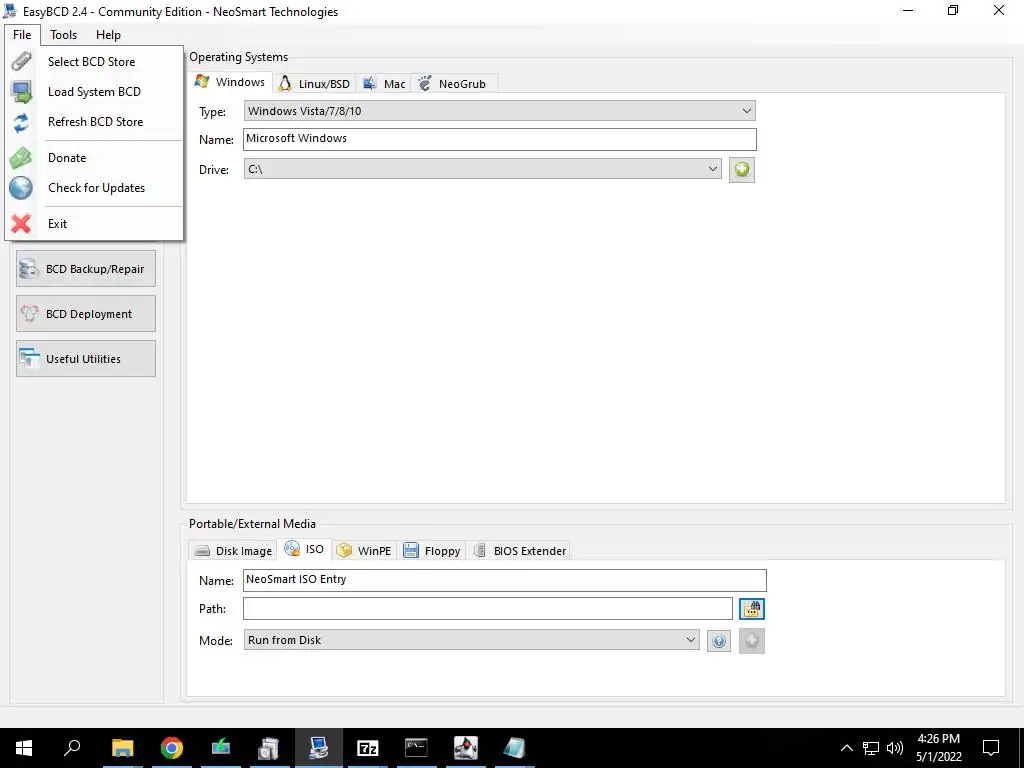Click the Windows Start button
Screen dimensions: 1024x768
point(24,748)
